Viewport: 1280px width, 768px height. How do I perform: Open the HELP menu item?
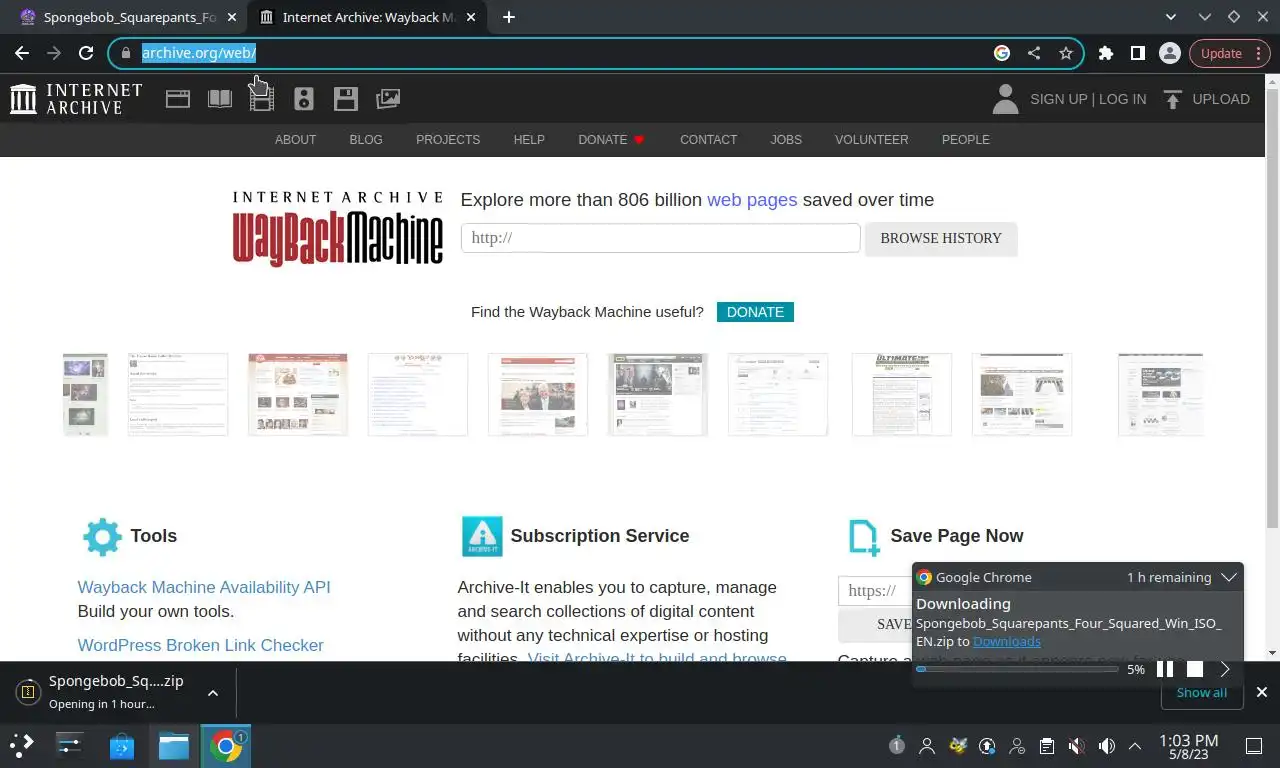529,140
